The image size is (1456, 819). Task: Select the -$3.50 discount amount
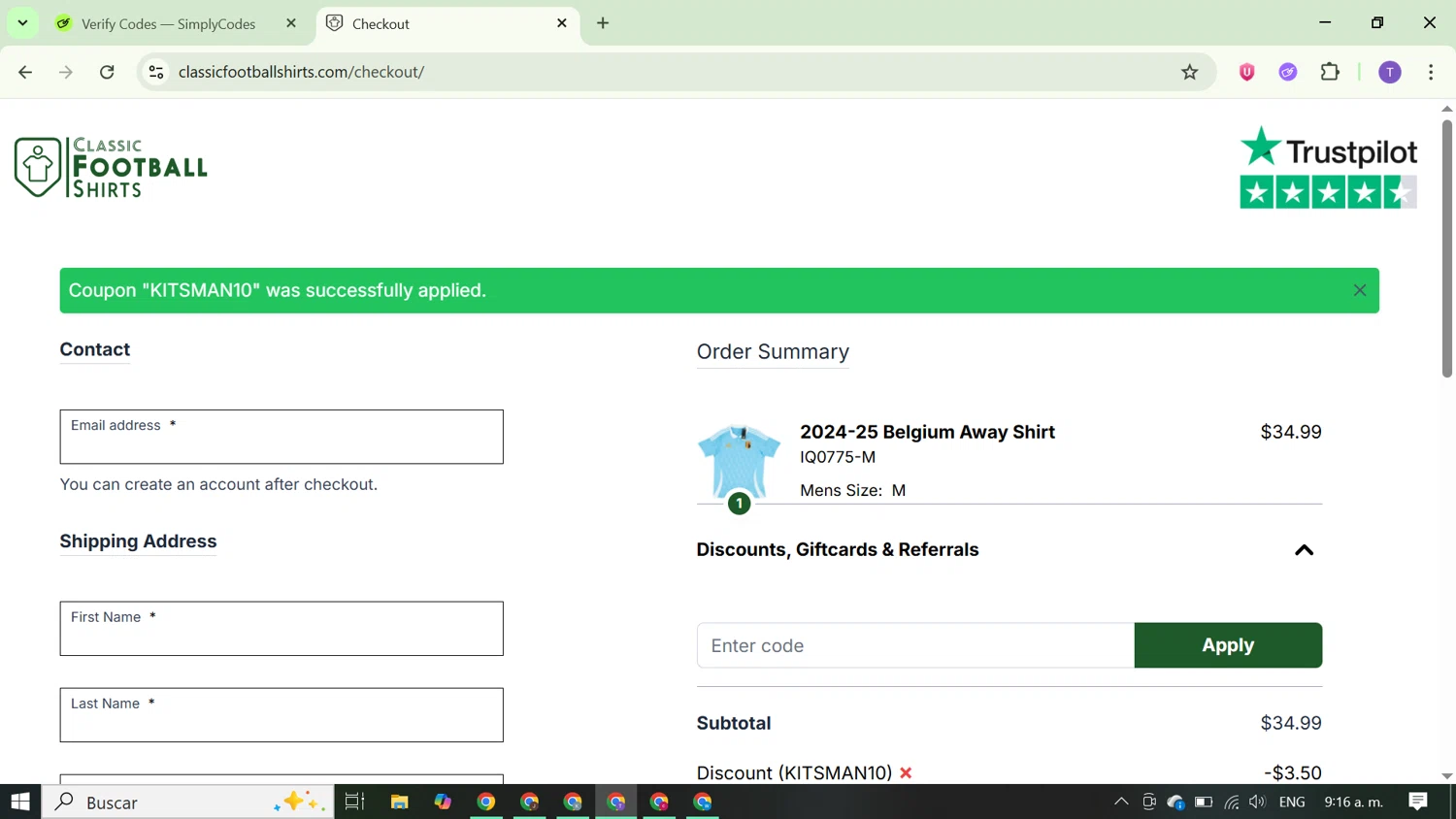coord(1293,773)
